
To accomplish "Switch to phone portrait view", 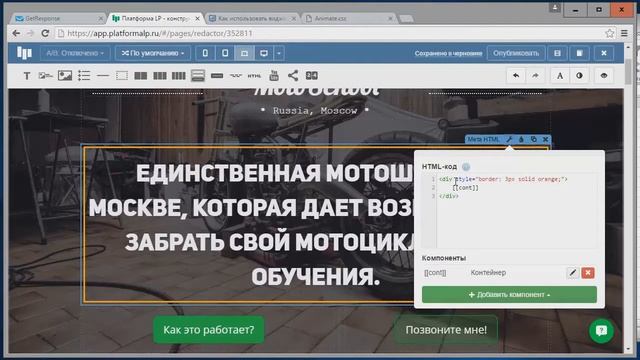I will pyautogui.click(x=205, y=53).
